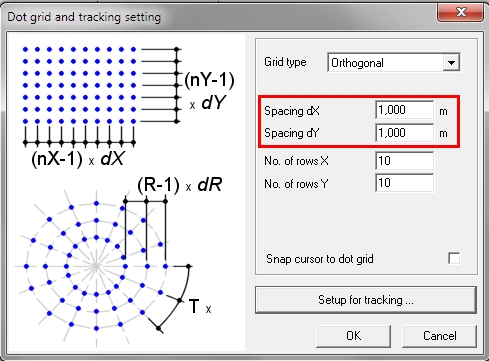This screenshot has height=361, width=489.
Task: Cancel the dot grid dialog
Action: pyautogui.click(x=439, y=336)
